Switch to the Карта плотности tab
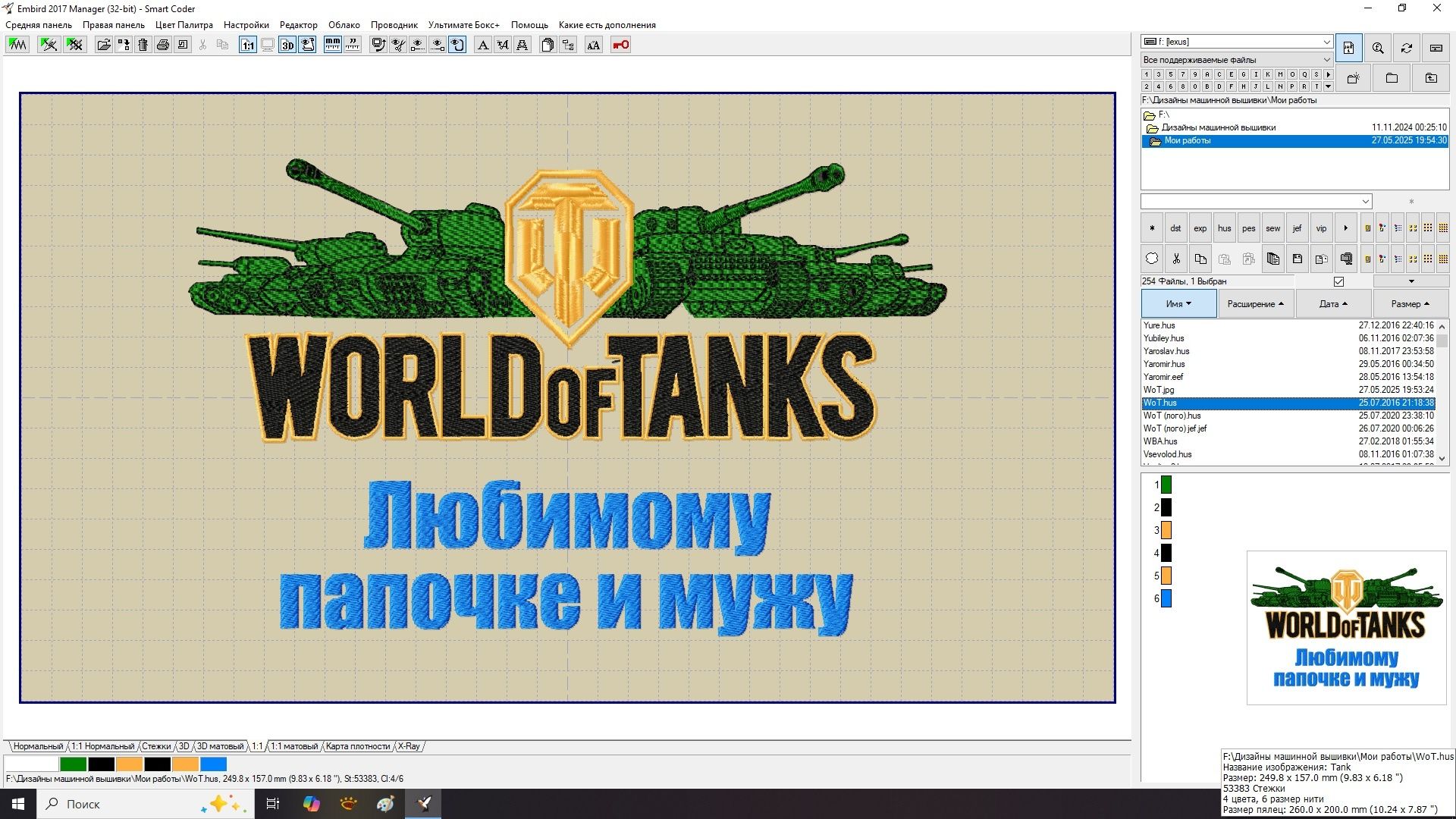The height and width of the screenshot is (819, 1456). pyautogui.click(x=358, y=746)
